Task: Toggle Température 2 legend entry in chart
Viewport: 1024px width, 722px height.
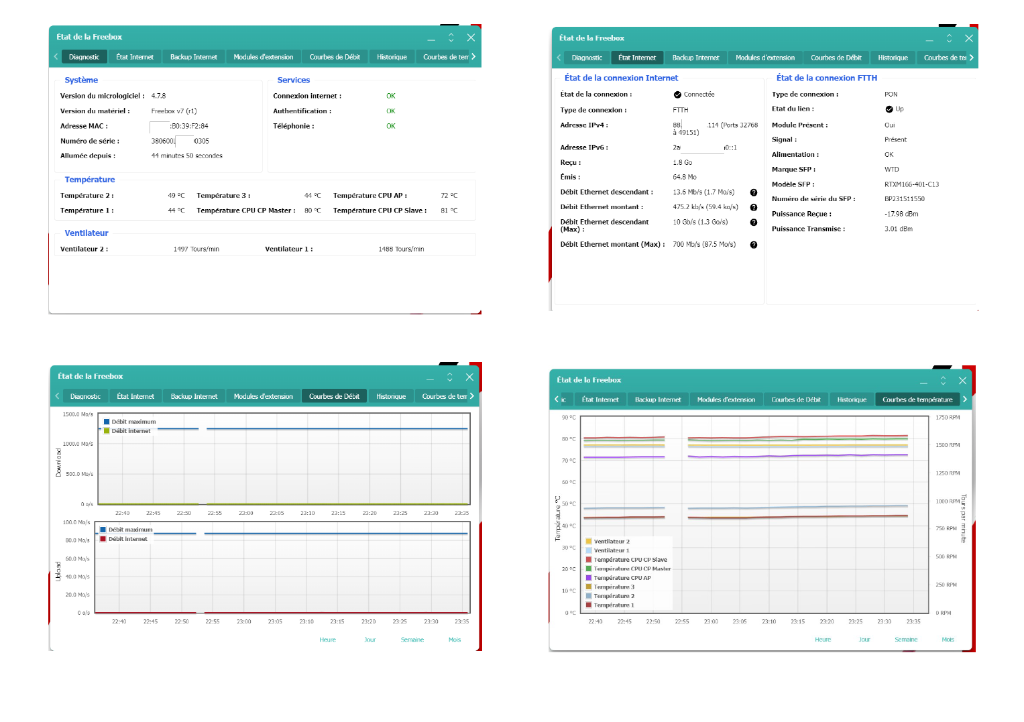Action: coord(610,596)
